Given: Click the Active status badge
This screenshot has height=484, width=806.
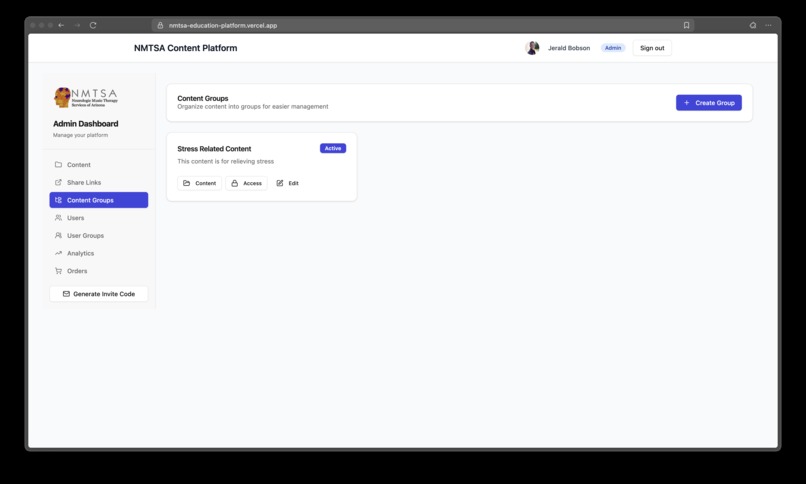Looking at the screenshot, I should pyautogui.click(x=333, y=148).
